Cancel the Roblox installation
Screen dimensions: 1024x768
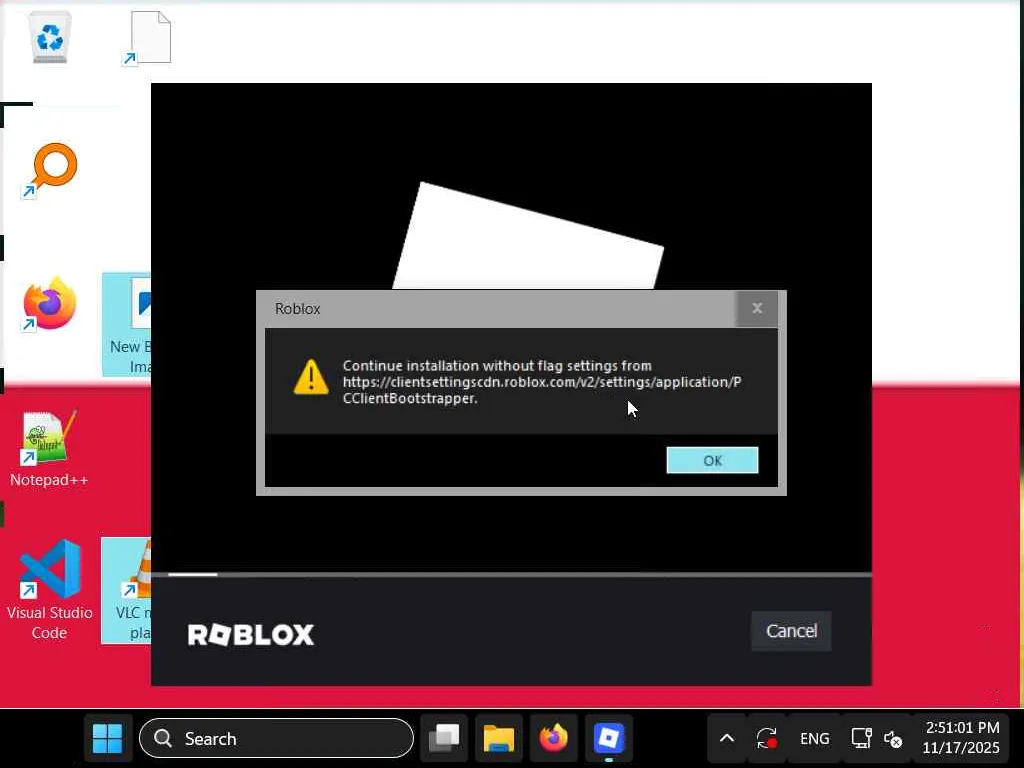[x=791, y=631]
